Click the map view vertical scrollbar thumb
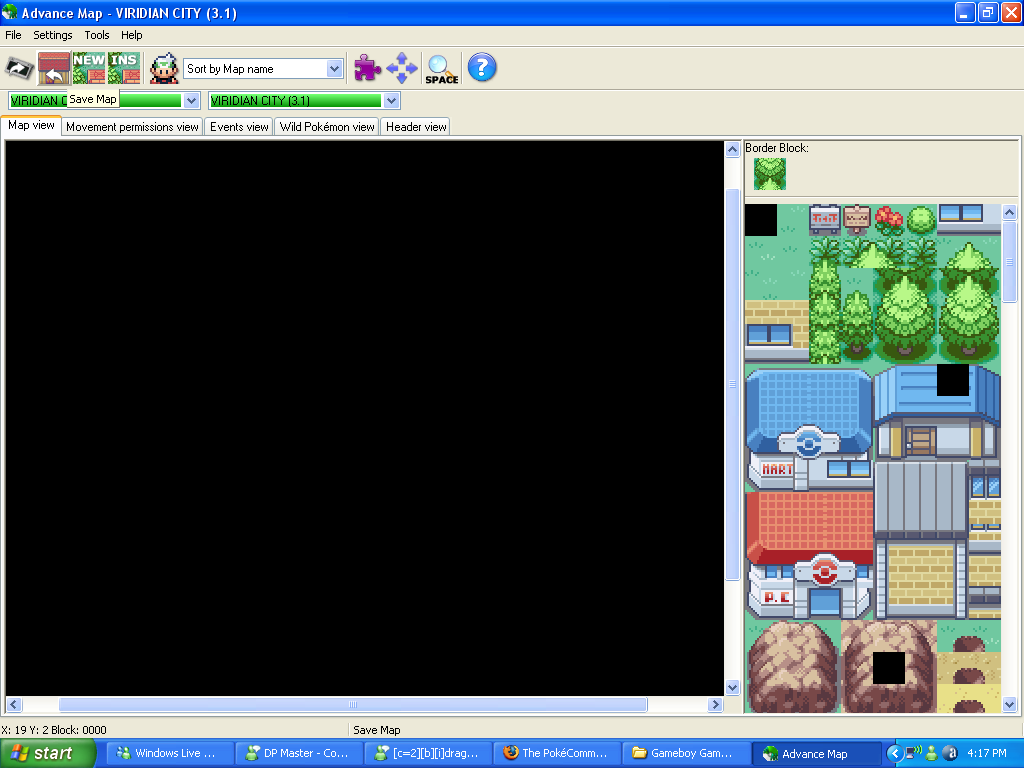The width and height of the screenshot is (1024, 768). click(x=732, y=384)
